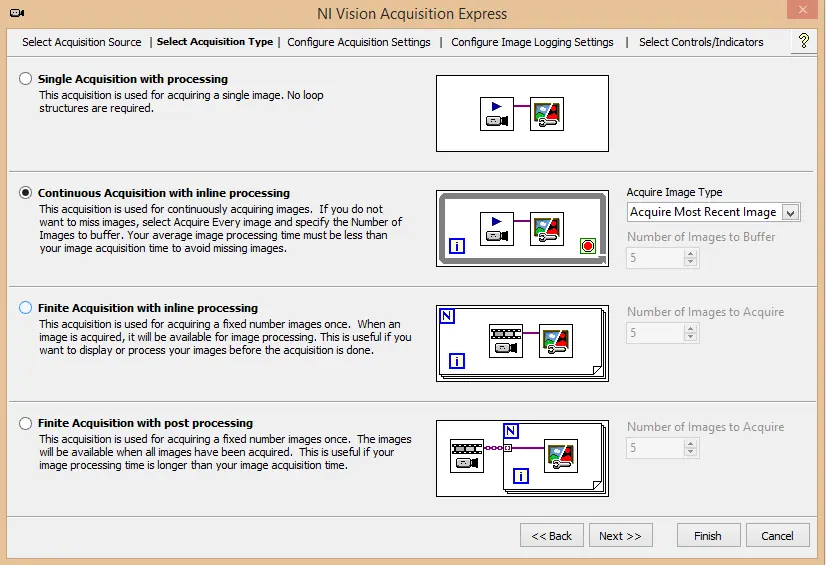826x565 pixels.
Task: Select Continuous Acquisition with inline processing option
Action: pyautogui.click(x=25, y=193)
